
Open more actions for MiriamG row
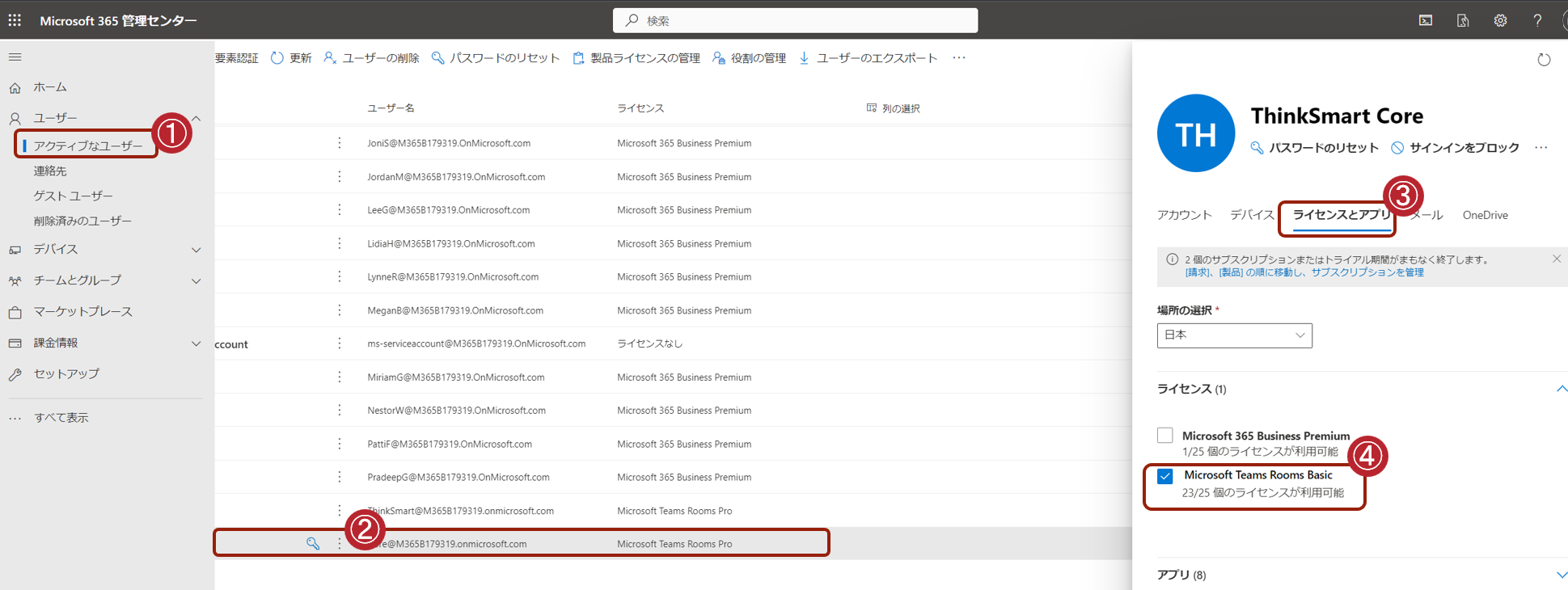tap(340, 377)
